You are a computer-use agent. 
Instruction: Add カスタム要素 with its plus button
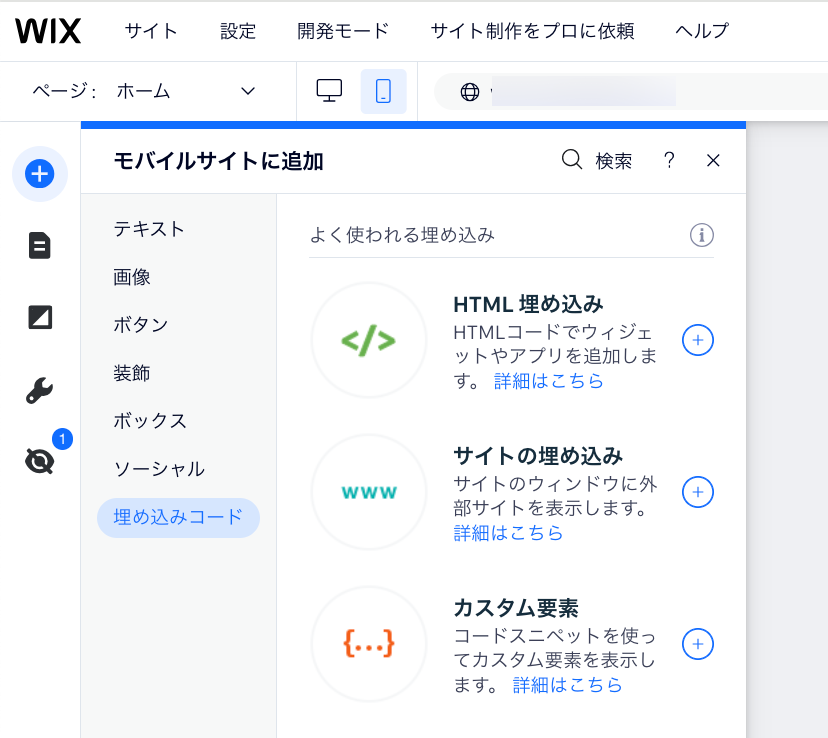point(697,644)
